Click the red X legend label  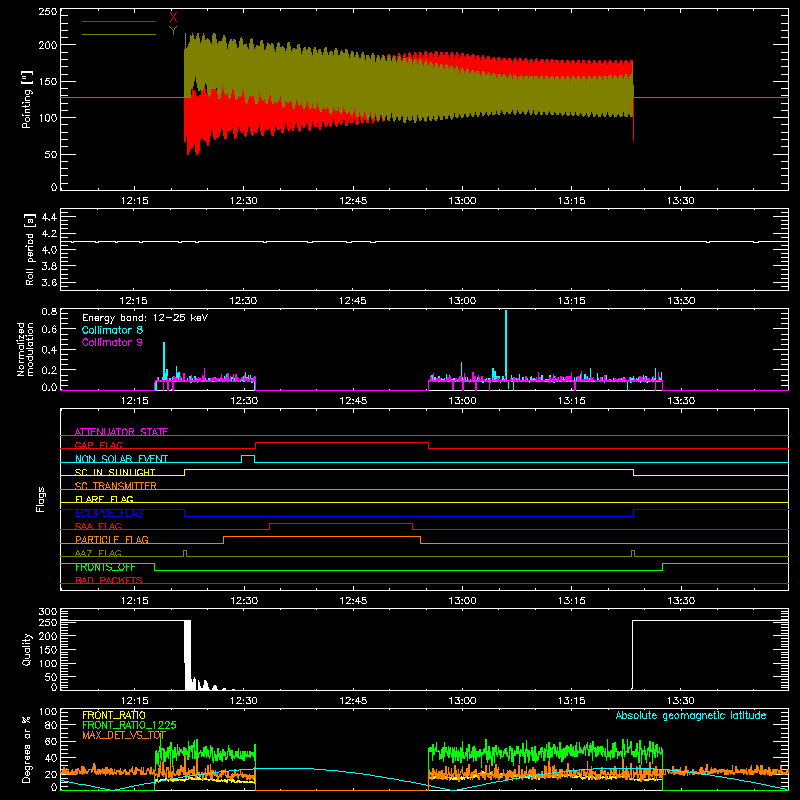point(173,18)
